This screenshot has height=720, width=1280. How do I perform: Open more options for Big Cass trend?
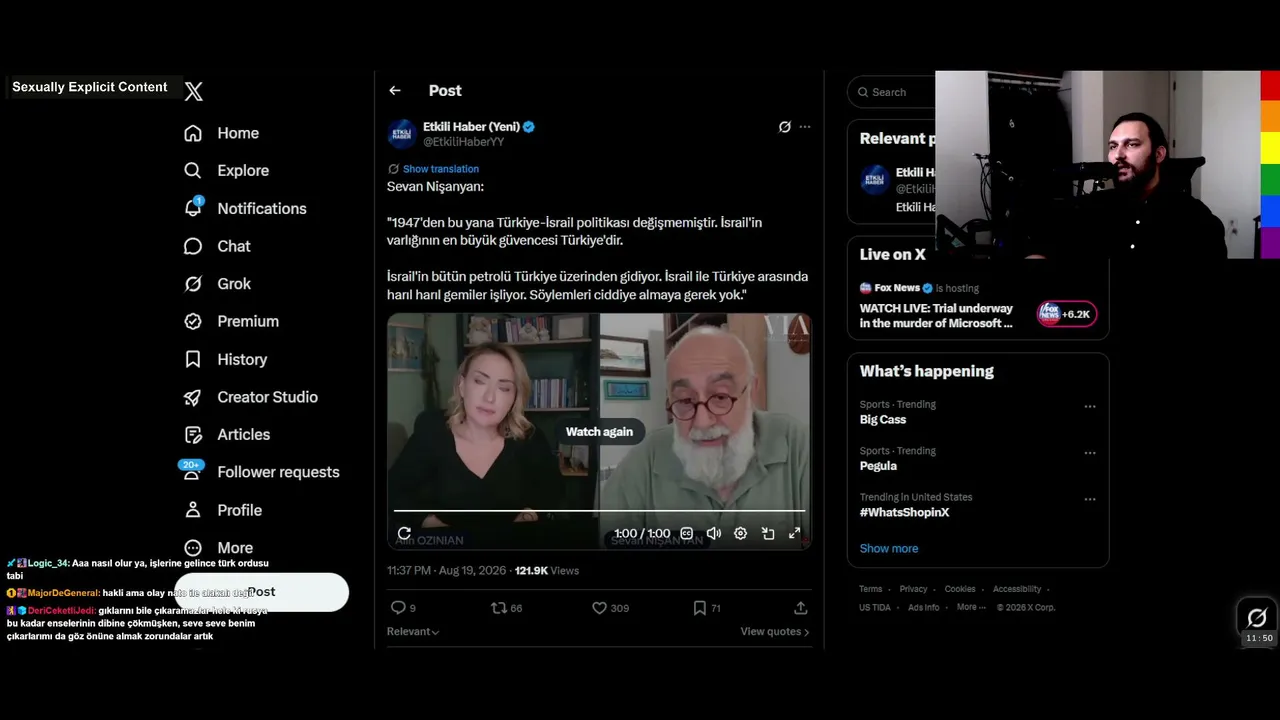[1090, 406]
